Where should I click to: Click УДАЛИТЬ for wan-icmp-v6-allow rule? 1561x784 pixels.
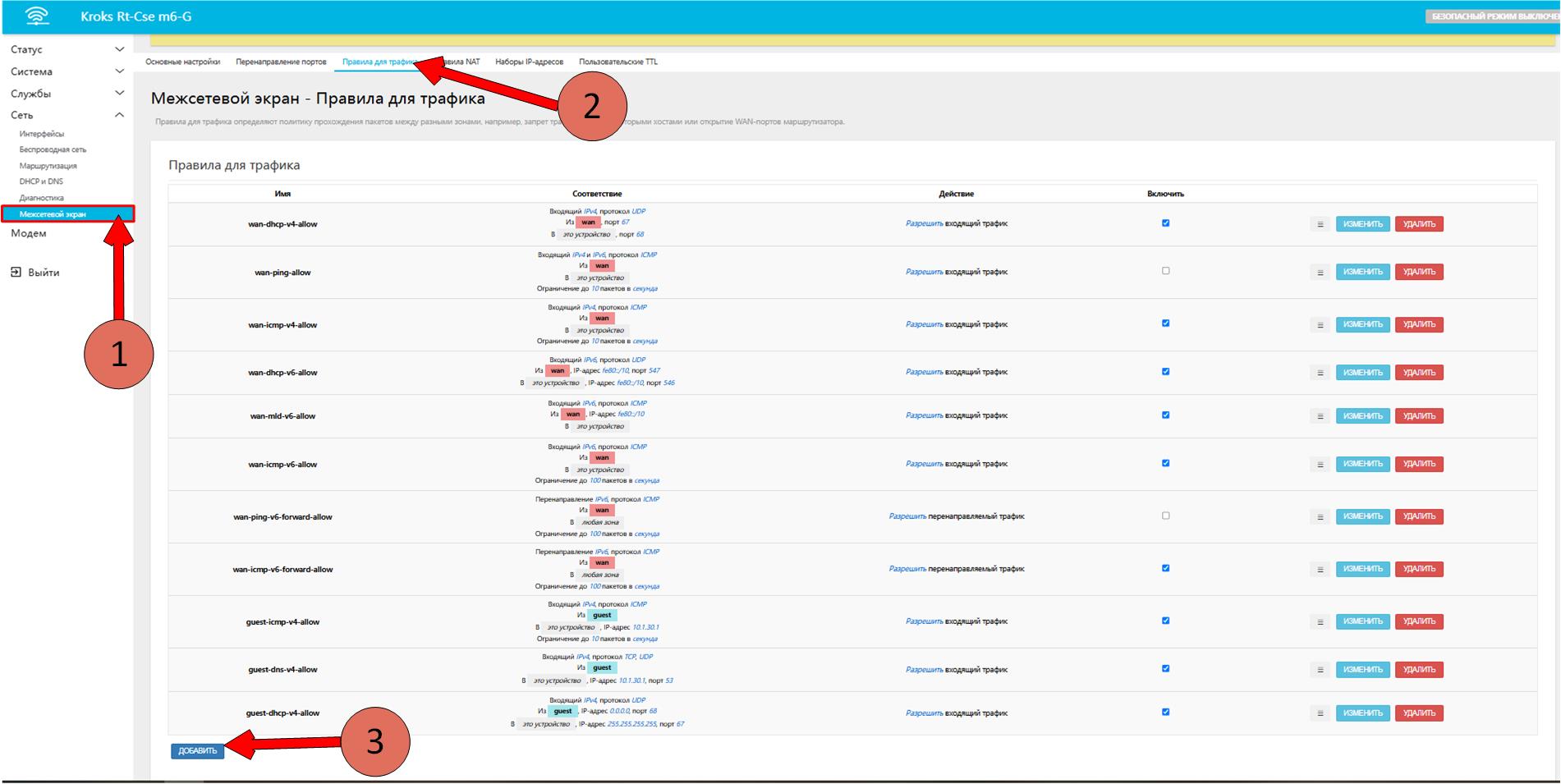pos(1418,465)
